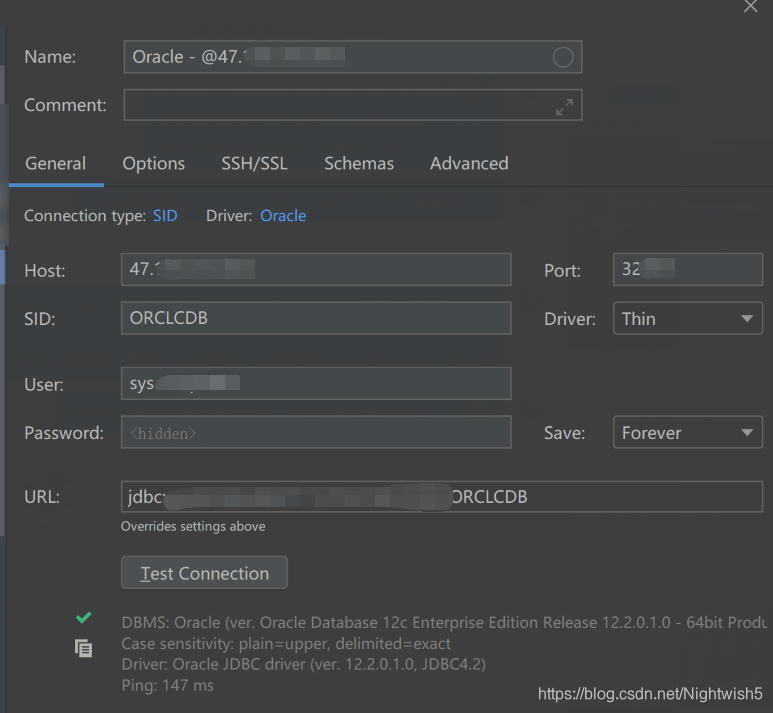Focus the Comment input field
Viewport: 773px width, 713px height.
tap(353, 105)
